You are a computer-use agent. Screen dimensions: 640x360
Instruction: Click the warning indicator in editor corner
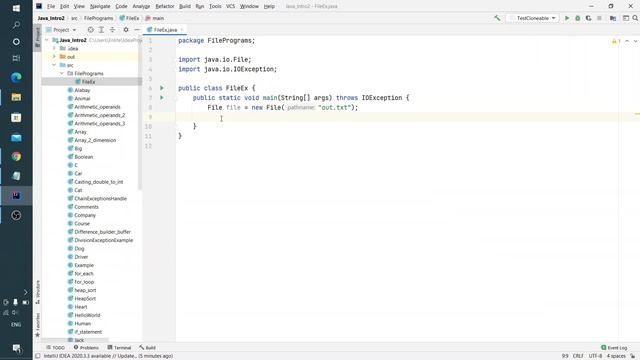point(616,41)
